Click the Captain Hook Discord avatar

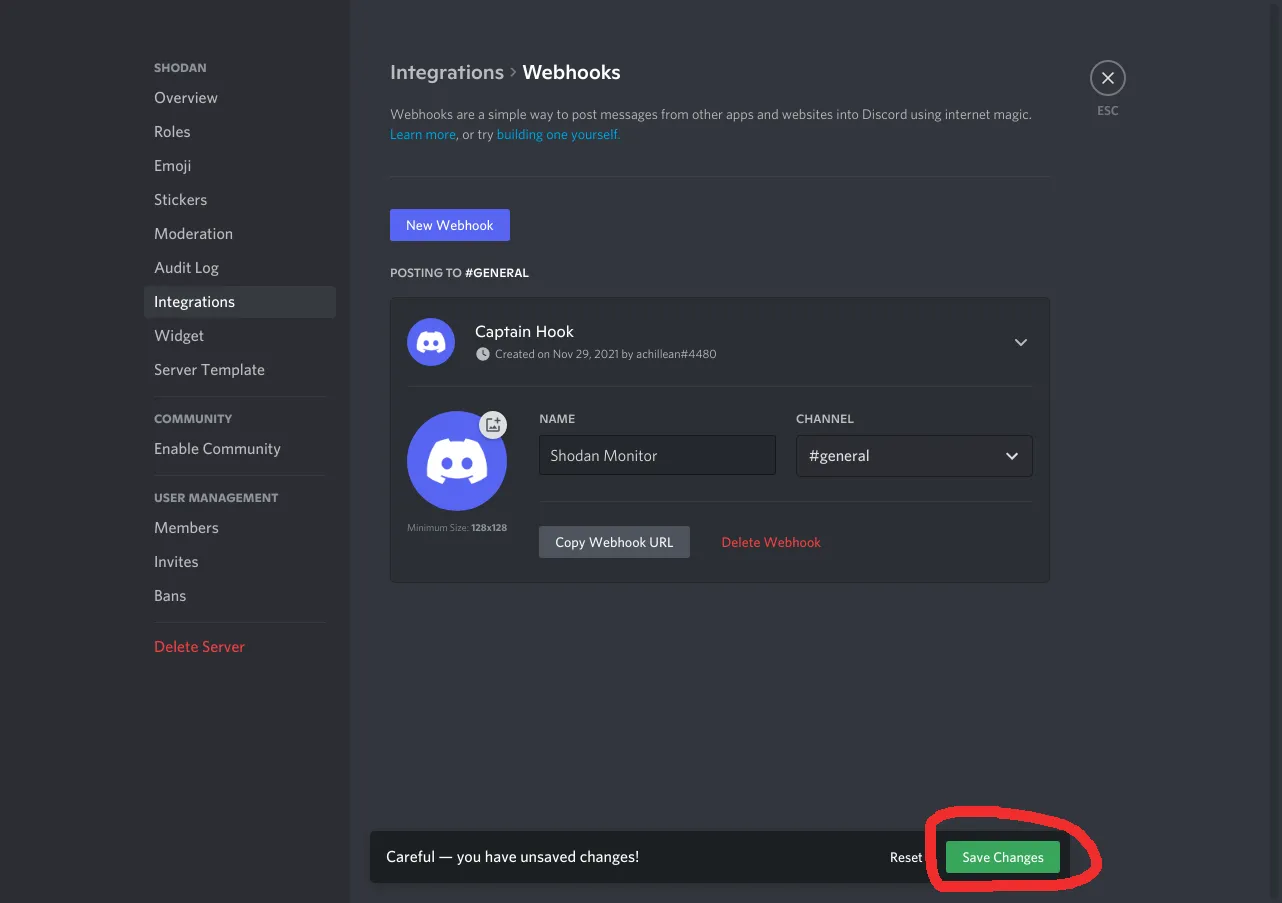pyautogui.click(x=430, y=341)
